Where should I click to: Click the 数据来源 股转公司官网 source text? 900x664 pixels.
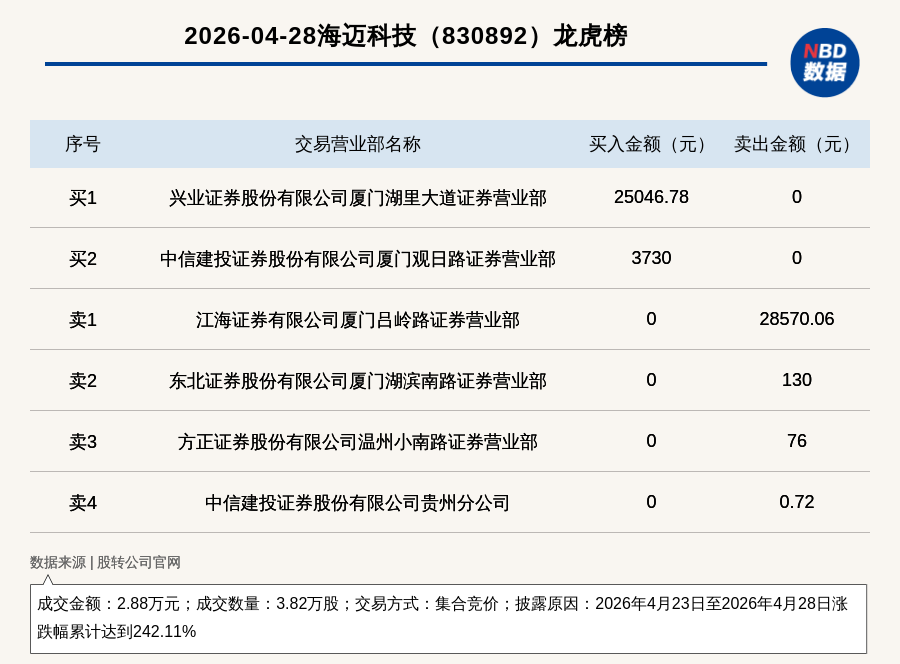coord(105,562)
